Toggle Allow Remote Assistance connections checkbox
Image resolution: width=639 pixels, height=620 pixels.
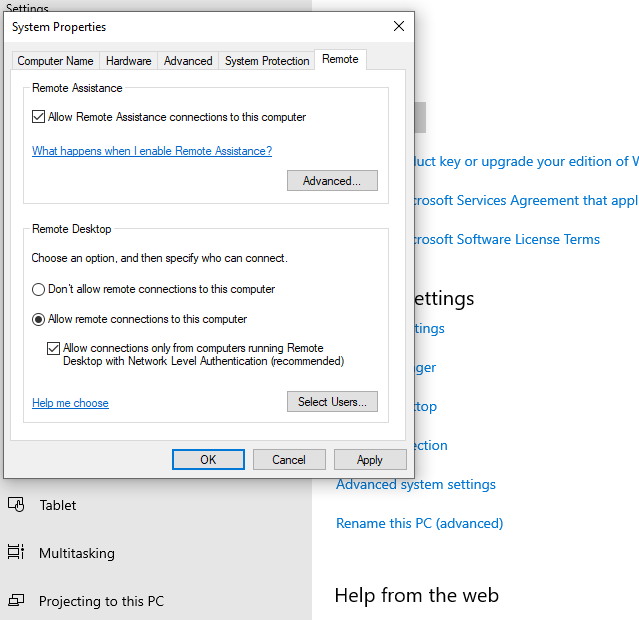coord(39,117)
